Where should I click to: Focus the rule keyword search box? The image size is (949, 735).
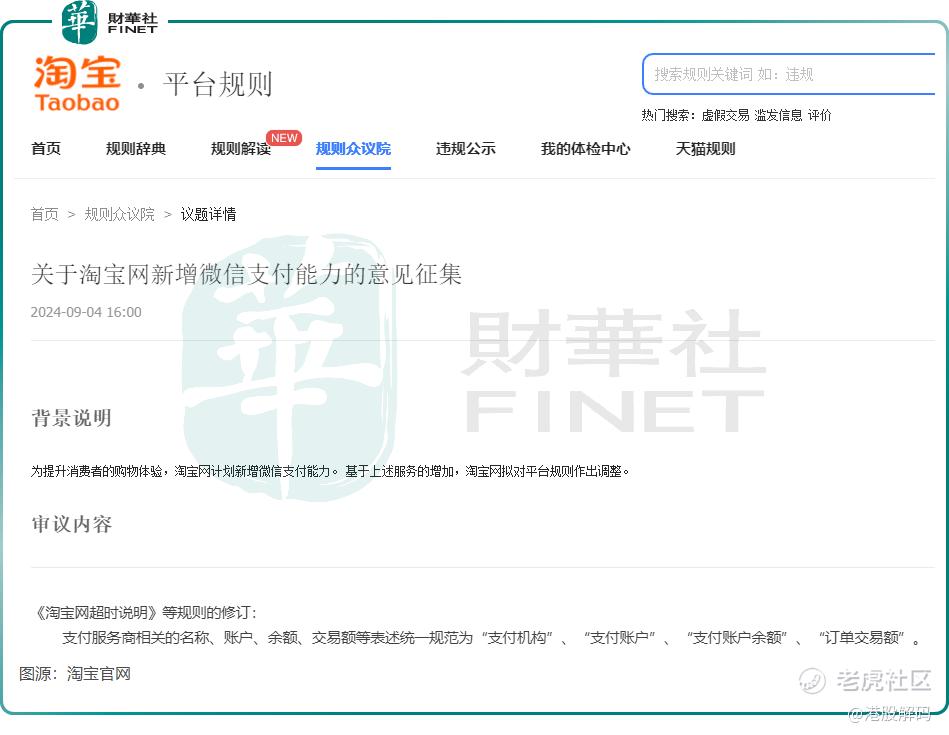789,74
